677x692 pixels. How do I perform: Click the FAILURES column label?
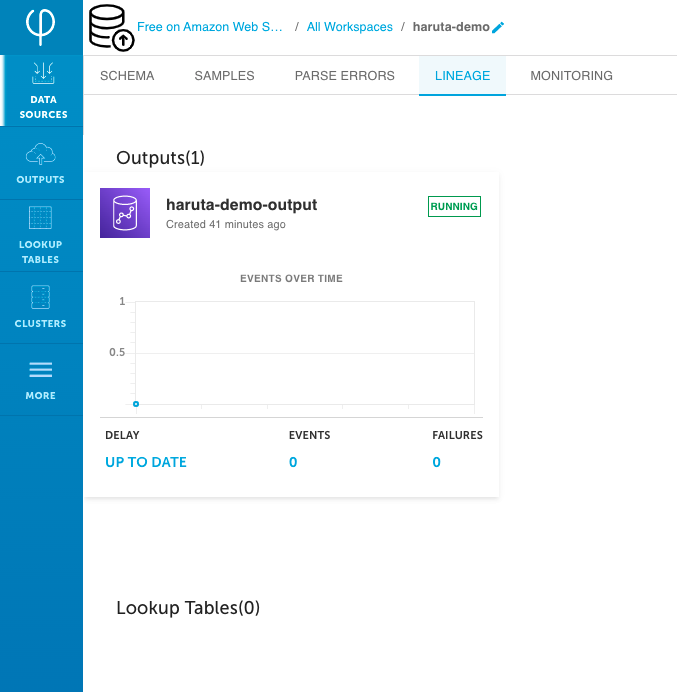pyautogui.click(x=457, y=435)
